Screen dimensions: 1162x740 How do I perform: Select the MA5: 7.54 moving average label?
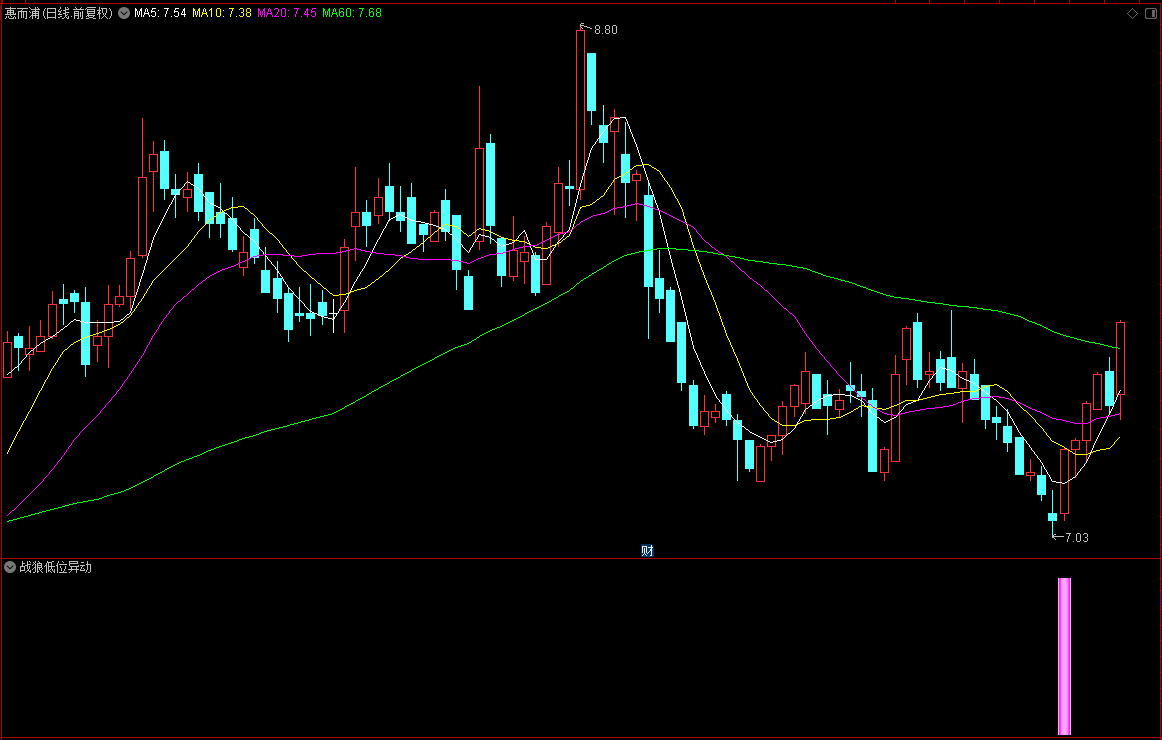pyautogui.click(x=160, y=13)
